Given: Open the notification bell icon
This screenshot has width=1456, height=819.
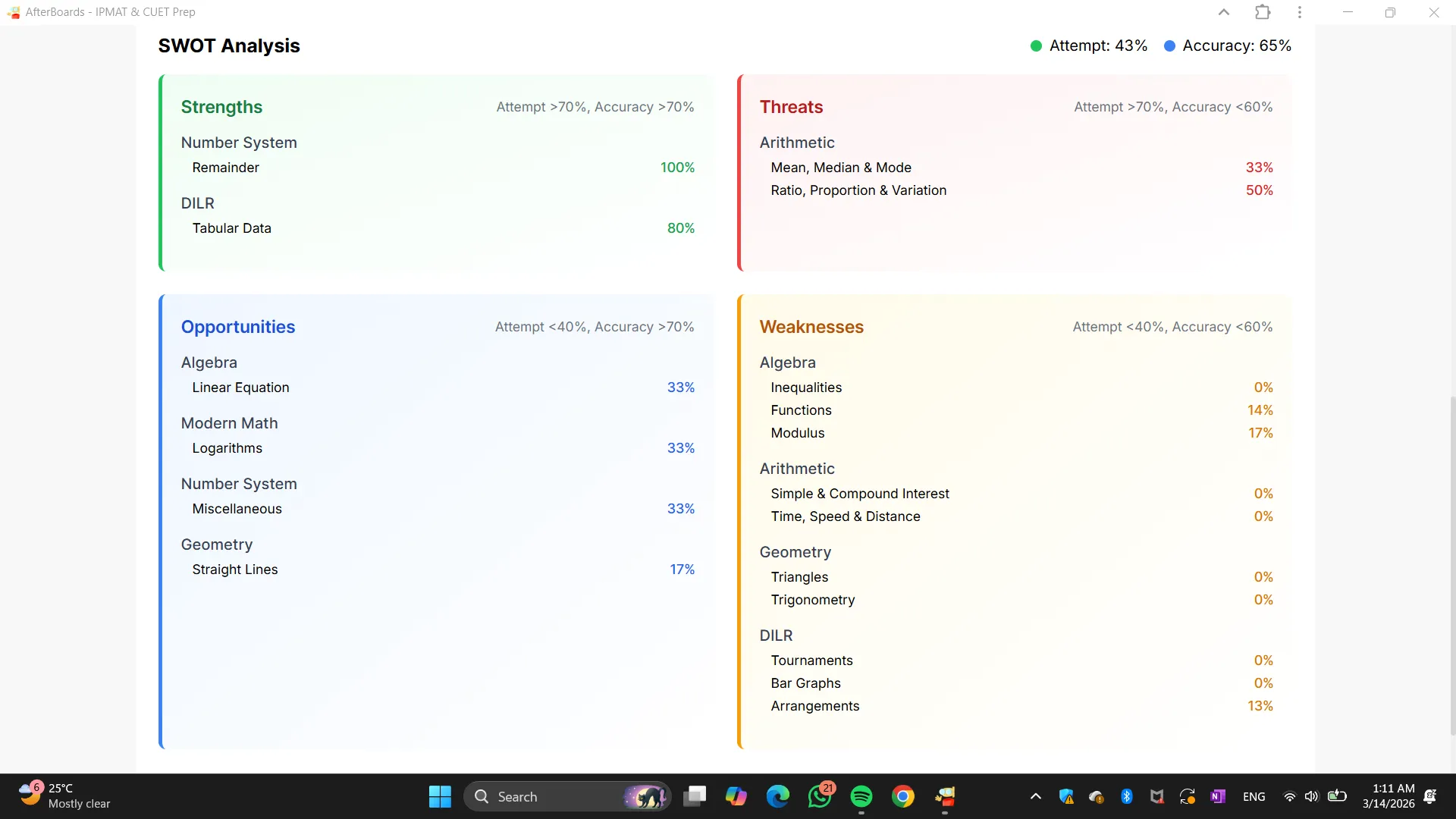Looking at the screenshot, I should pyautogui.click(x=1430, y=796).
